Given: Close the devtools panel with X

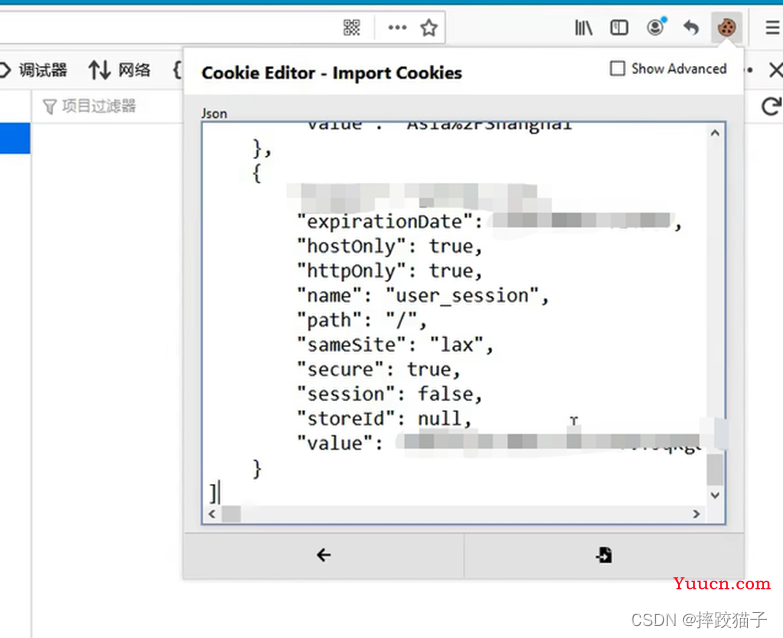Looking at the screenshot, I should [776, 70].
